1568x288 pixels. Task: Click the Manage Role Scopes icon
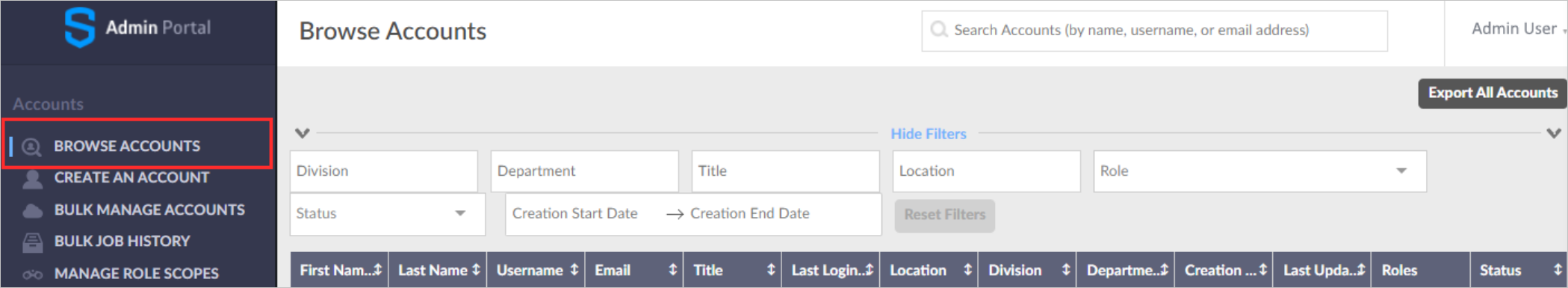coord(32,275)
